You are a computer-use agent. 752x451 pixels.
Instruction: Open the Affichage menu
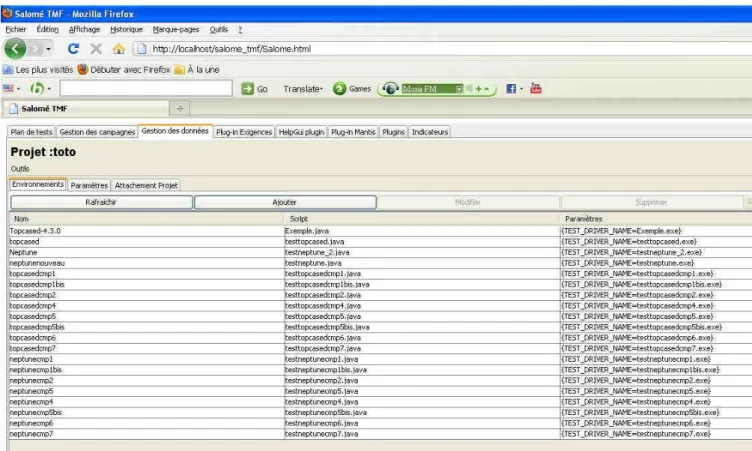84,29
